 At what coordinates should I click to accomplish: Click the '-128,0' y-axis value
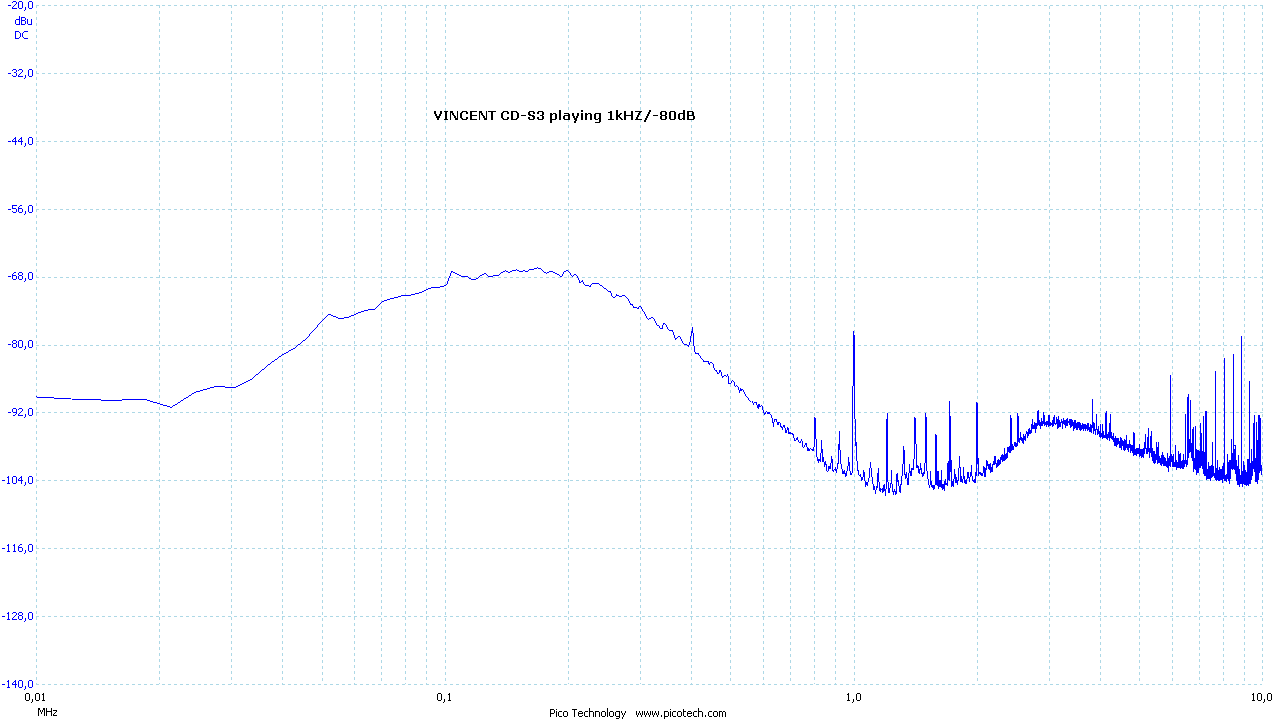19,616
